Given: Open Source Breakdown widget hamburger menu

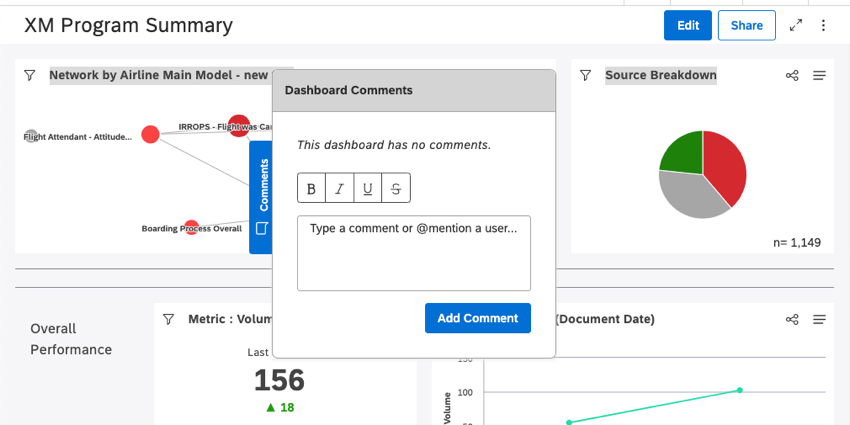Looking at the screenshot, I should 819,75.
